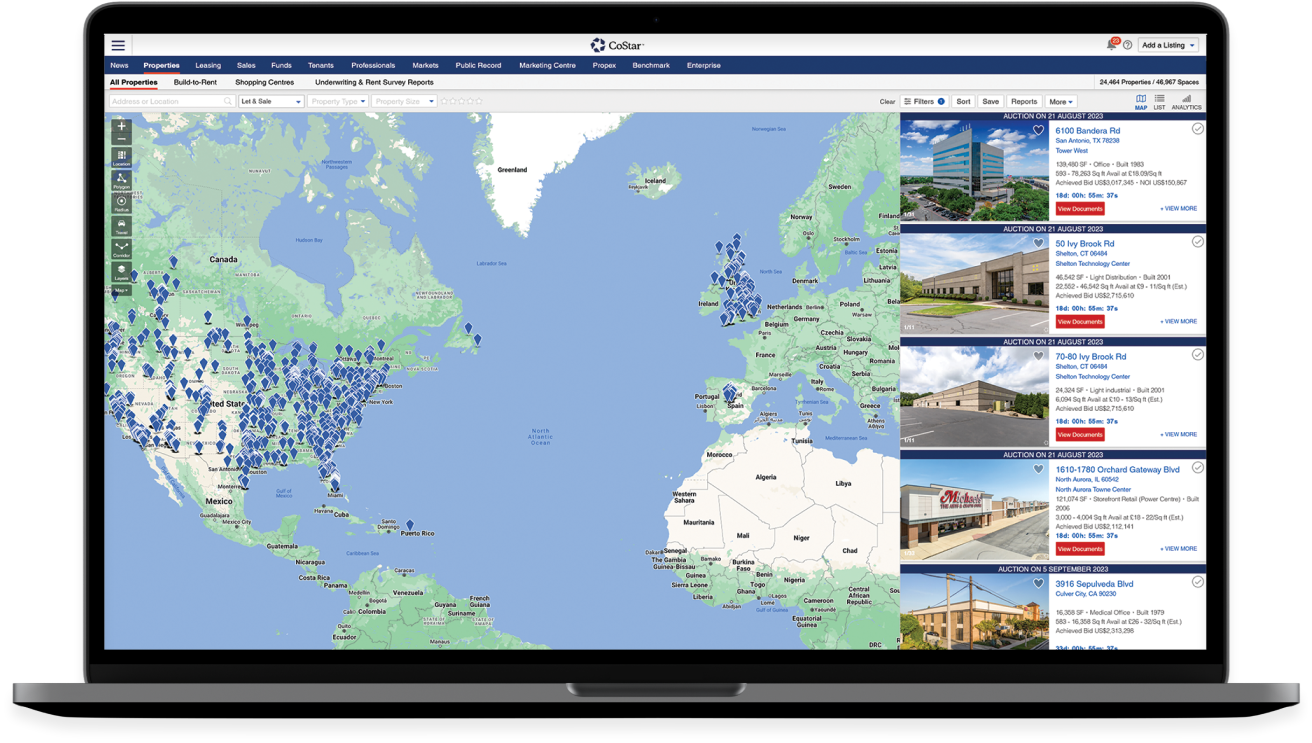Image resolution: width=1312 pixels, height=743 pixels.
Task: Select the 1610-1780 Orchard Gateway Blvd checkmark
Action: coord(1197,468)
